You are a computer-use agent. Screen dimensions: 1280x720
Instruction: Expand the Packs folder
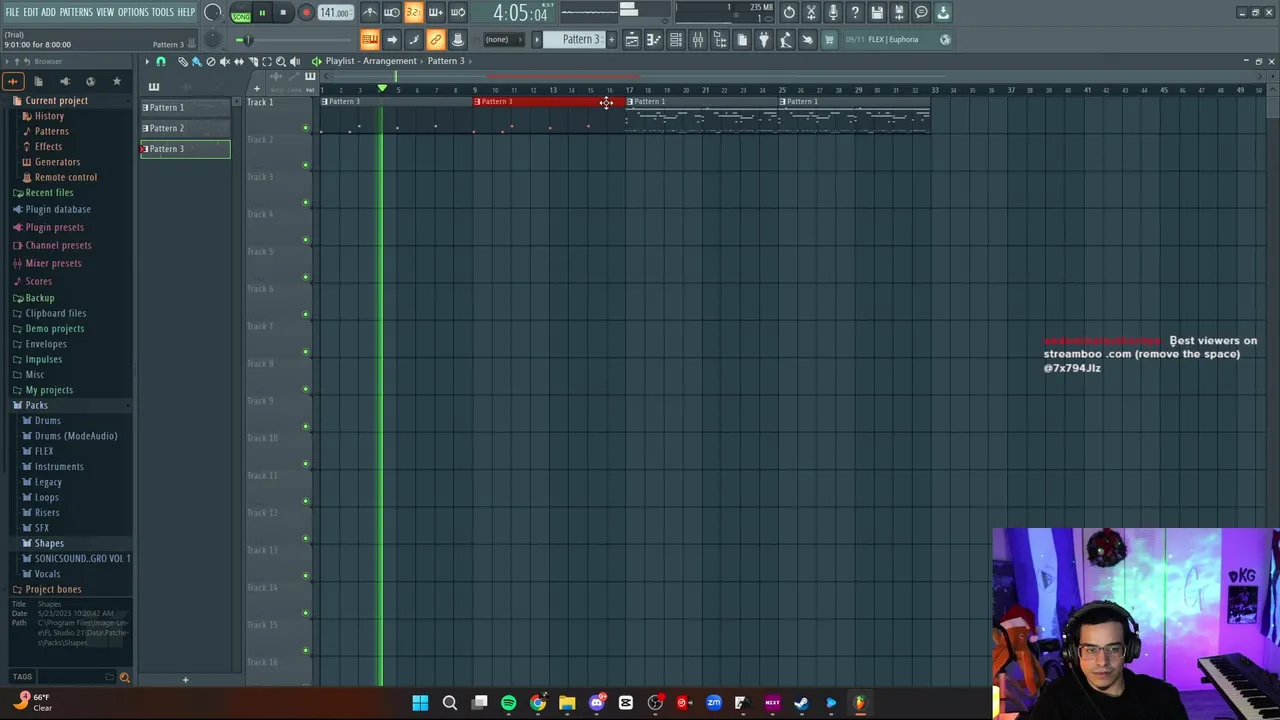tap(36, 405)
